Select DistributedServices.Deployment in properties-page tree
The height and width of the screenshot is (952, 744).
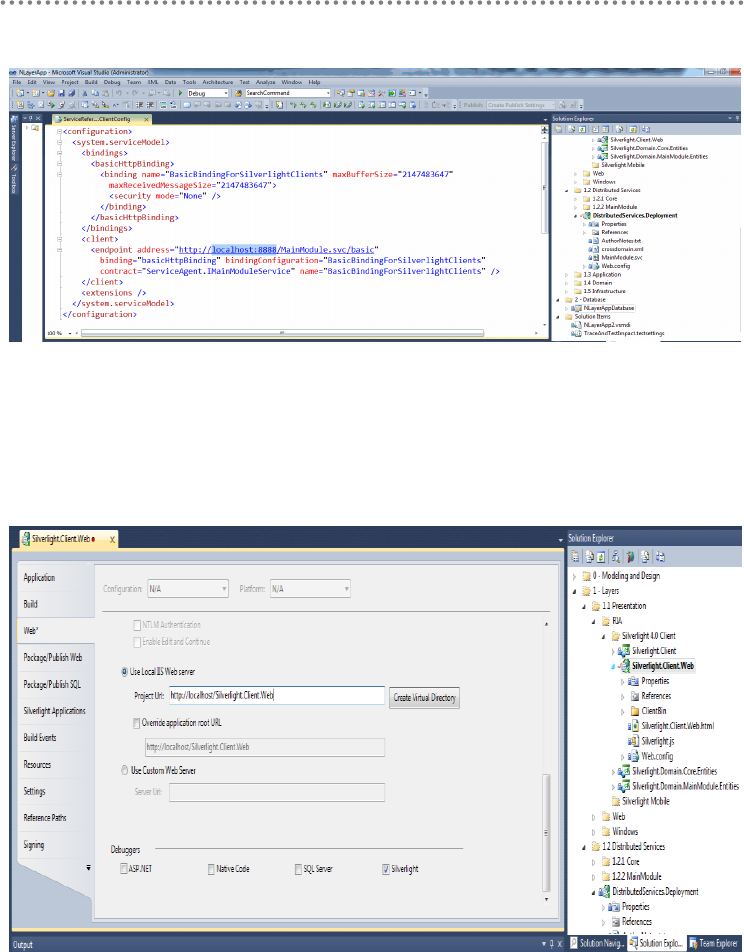[x=655, y=892]
